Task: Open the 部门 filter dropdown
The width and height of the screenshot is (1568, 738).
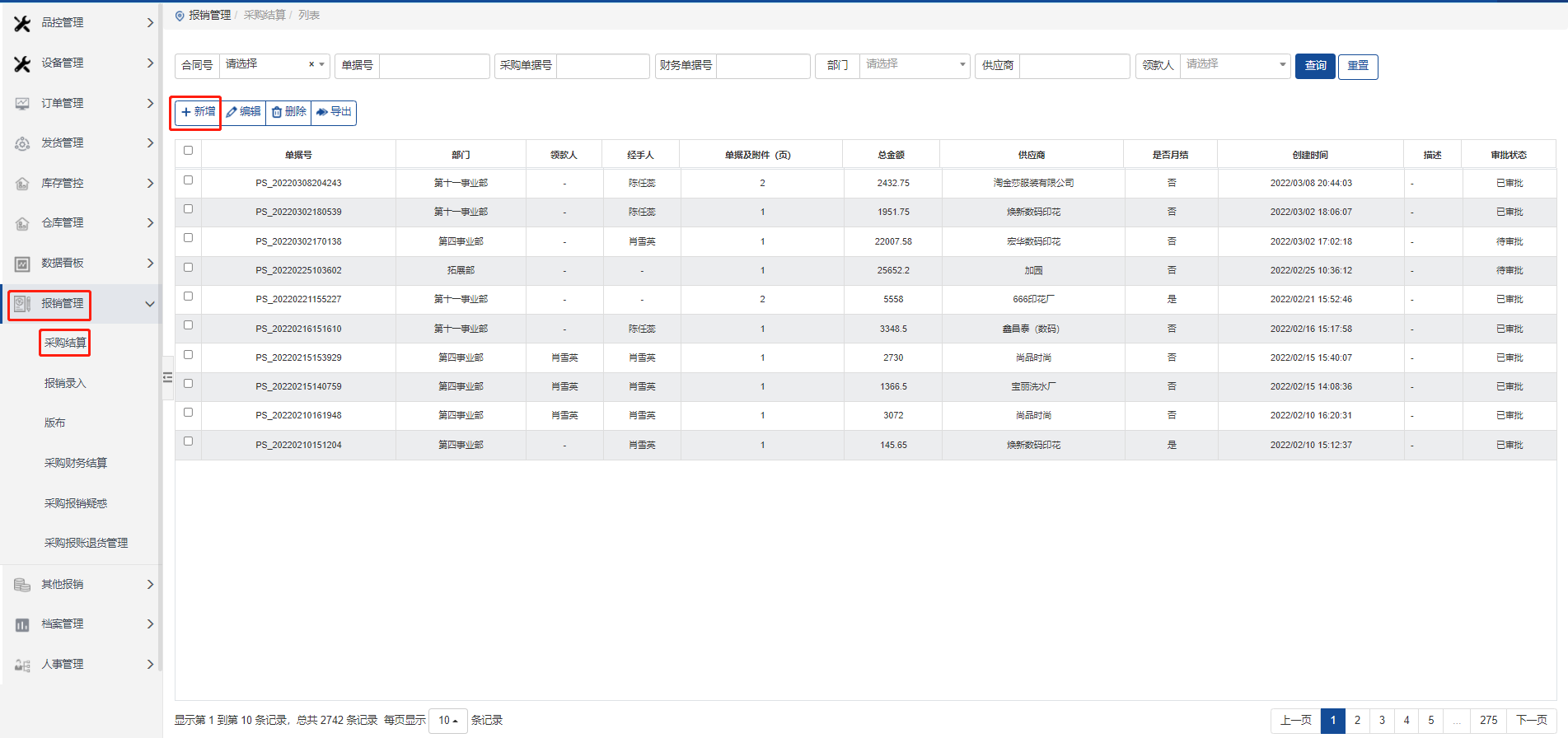Action: (x=915, y=65)
